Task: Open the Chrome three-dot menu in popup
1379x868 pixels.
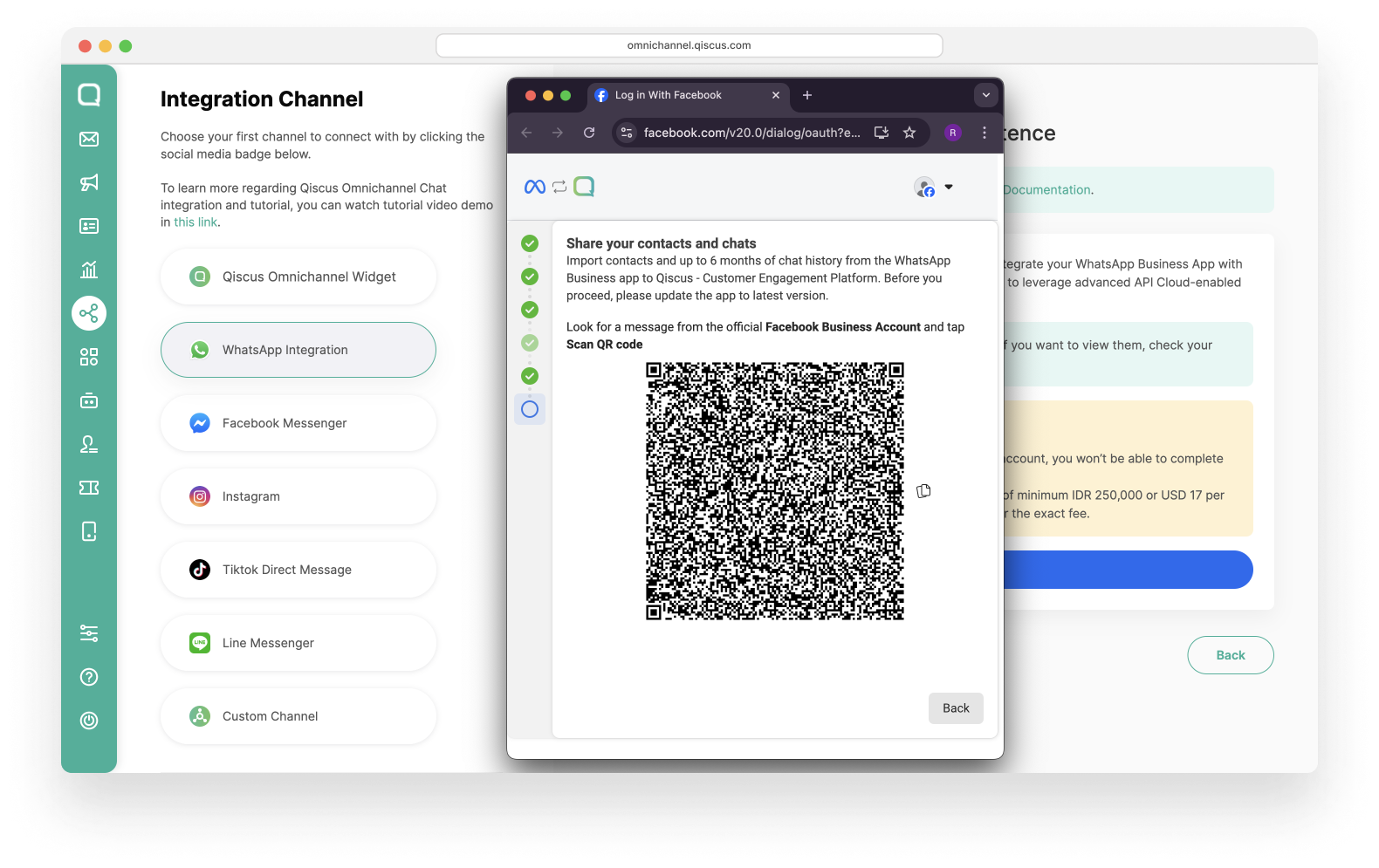Action: [x=985, y=133]
